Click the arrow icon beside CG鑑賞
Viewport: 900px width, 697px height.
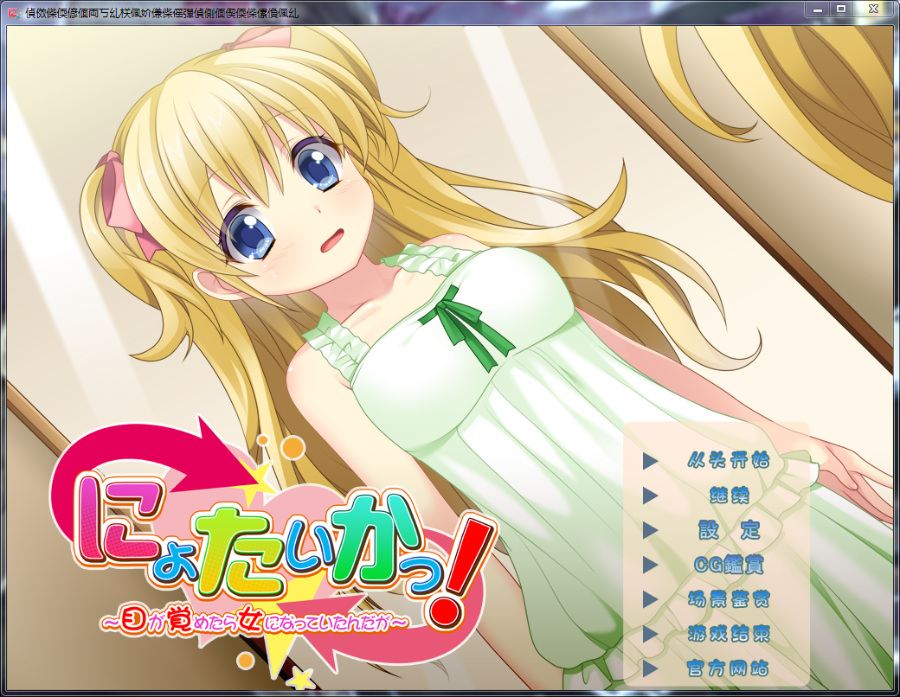650,565
